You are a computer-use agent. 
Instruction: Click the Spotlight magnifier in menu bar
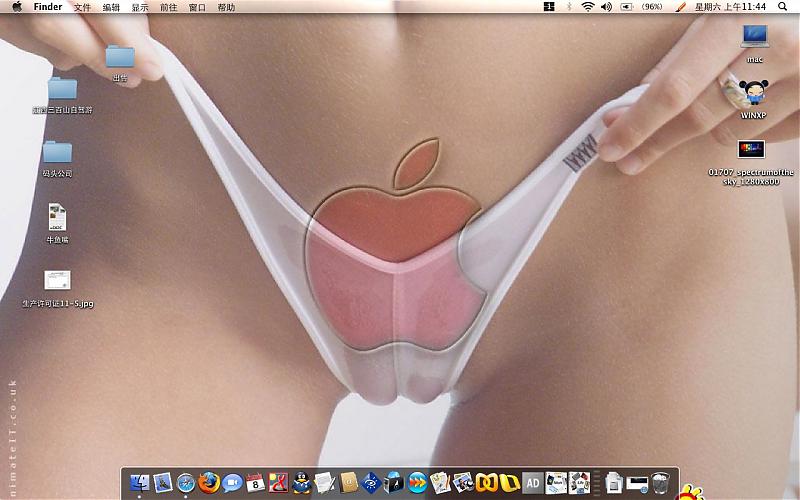[783, 7]
